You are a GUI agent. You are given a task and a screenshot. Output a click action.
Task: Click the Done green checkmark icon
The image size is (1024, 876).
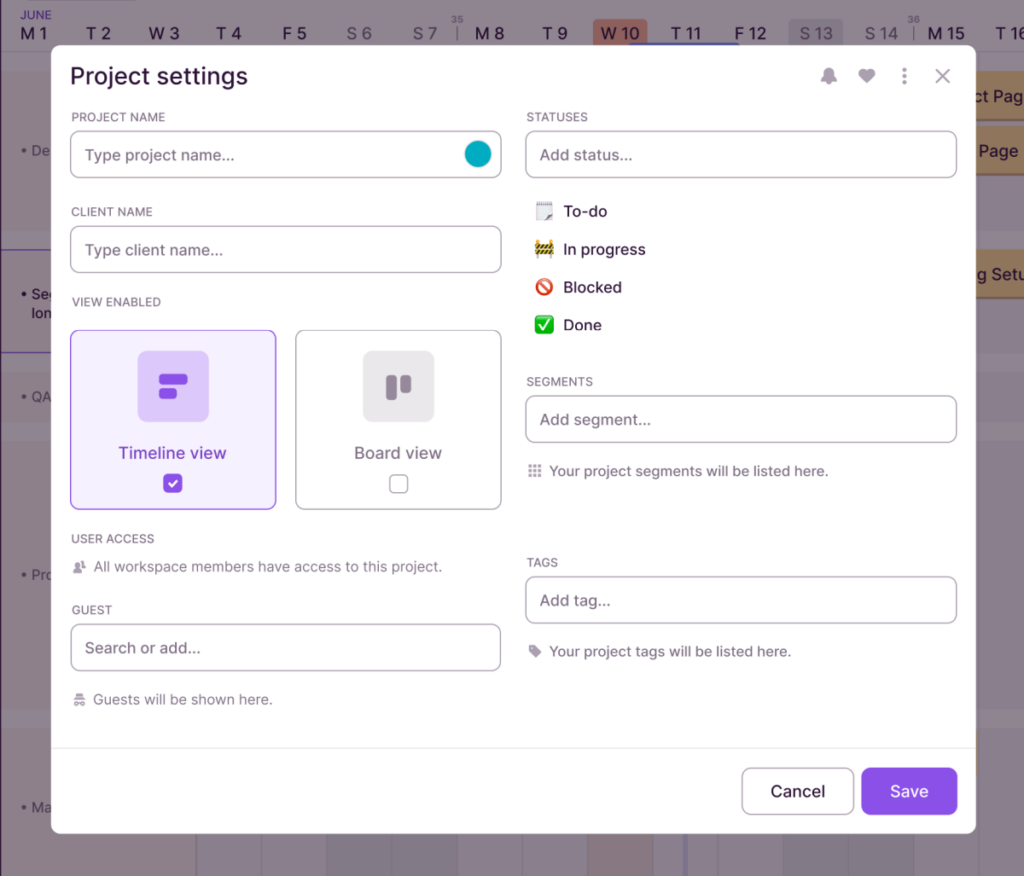[543, 324]
